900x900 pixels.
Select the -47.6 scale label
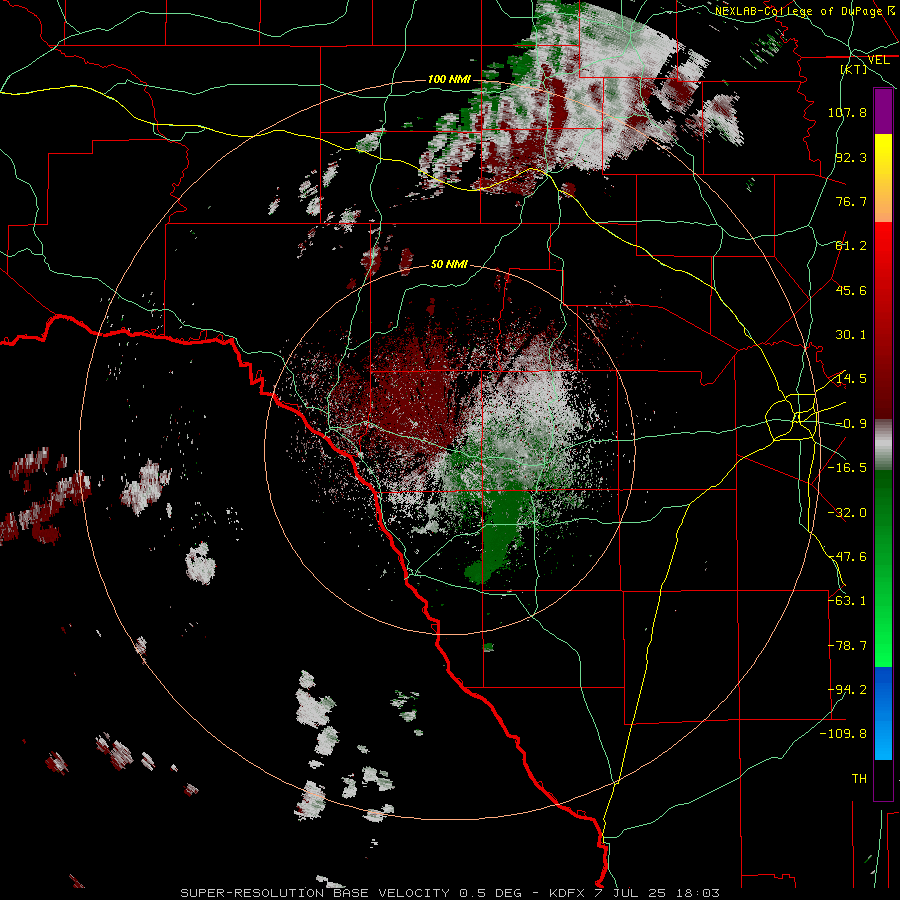(847, 557)
